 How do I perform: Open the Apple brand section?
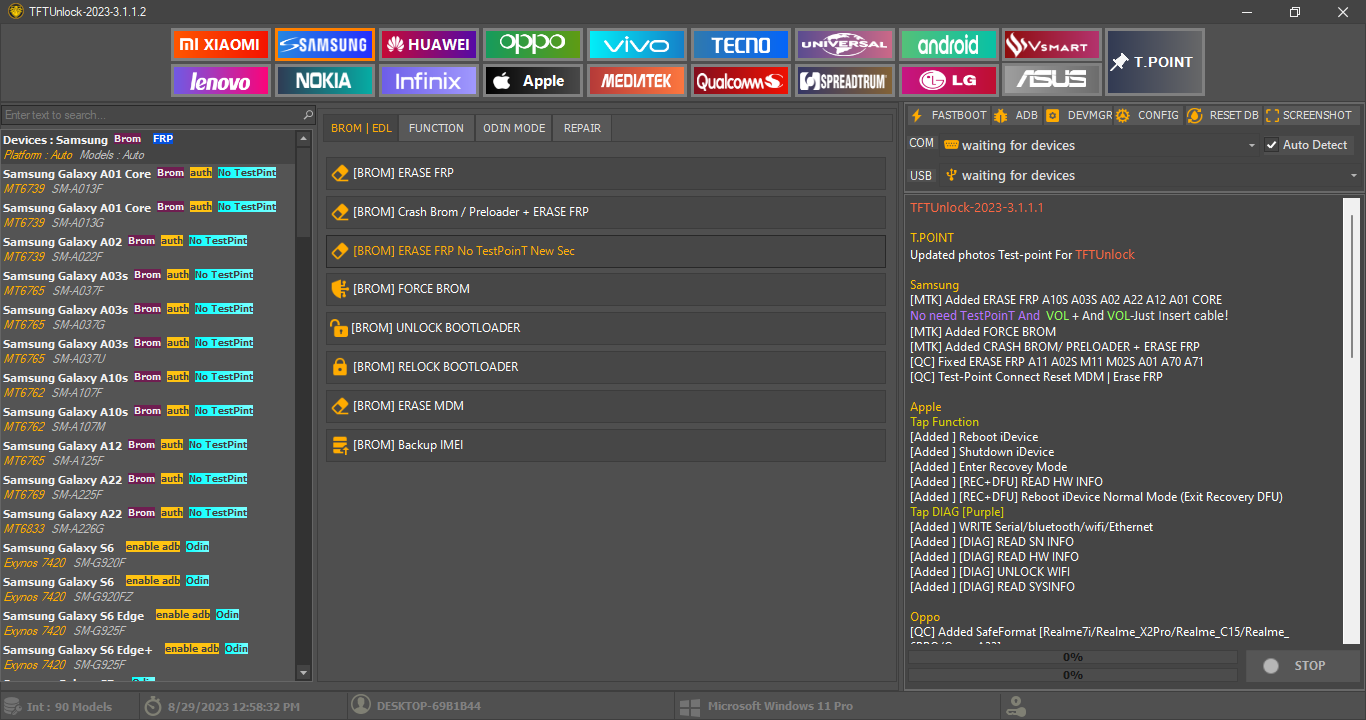point(532,81)
